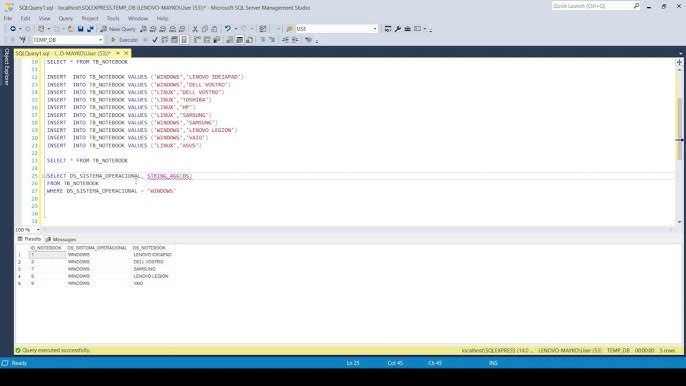Viewport: 686px width, 386px height.
Task: Open the USE find combo box dropdown
Action: (375, 29)
